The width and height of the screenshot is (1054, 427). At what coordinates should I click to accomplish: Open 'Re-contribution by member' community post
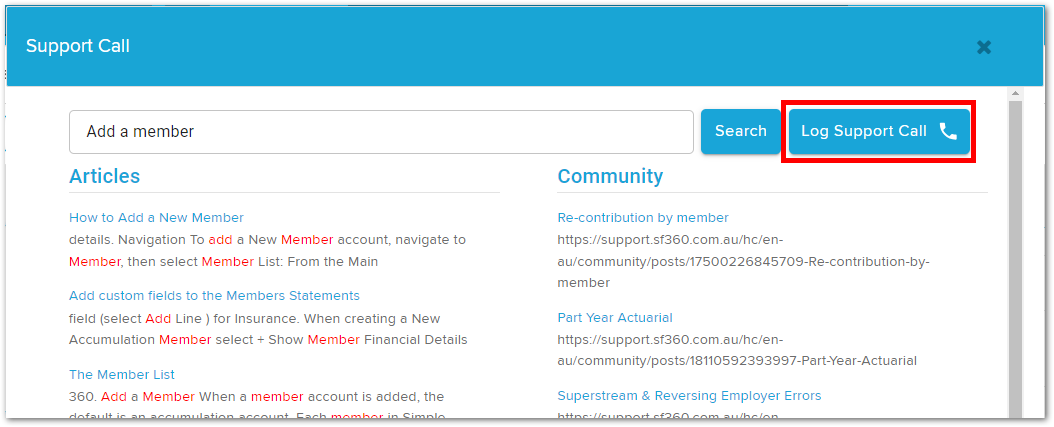tap(643, 217)
